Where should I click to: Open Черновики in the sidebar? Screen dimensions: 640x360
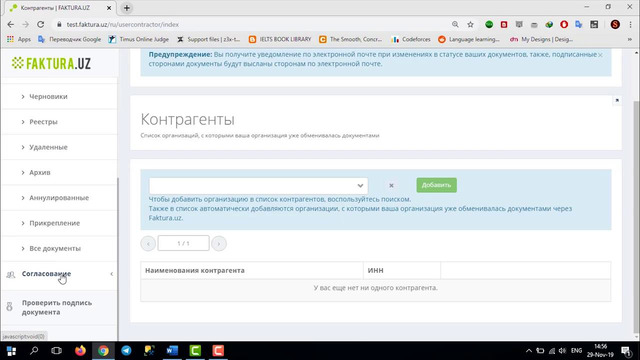click(x=48, y=97)
